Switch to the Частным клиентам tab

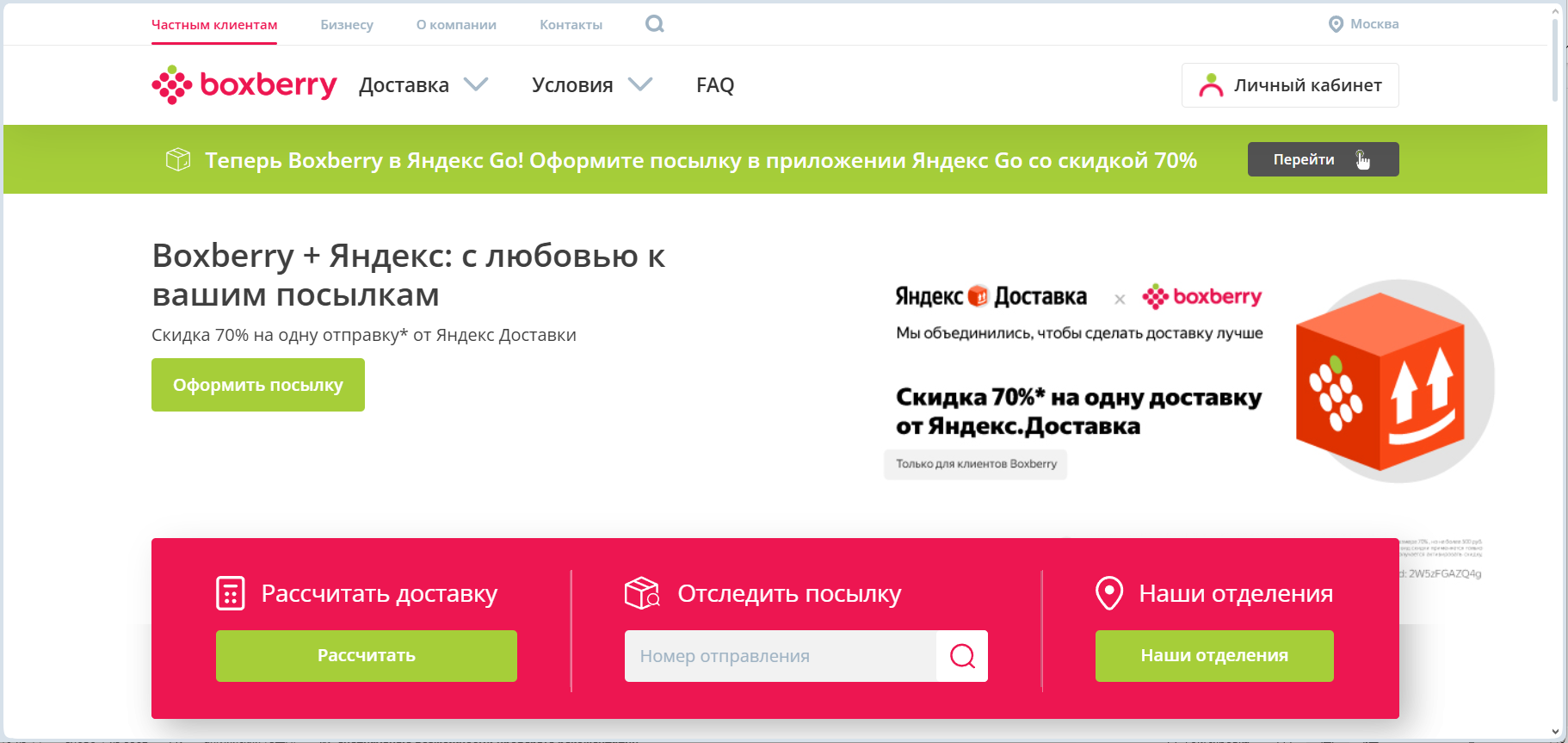click(x=214, y=24)
